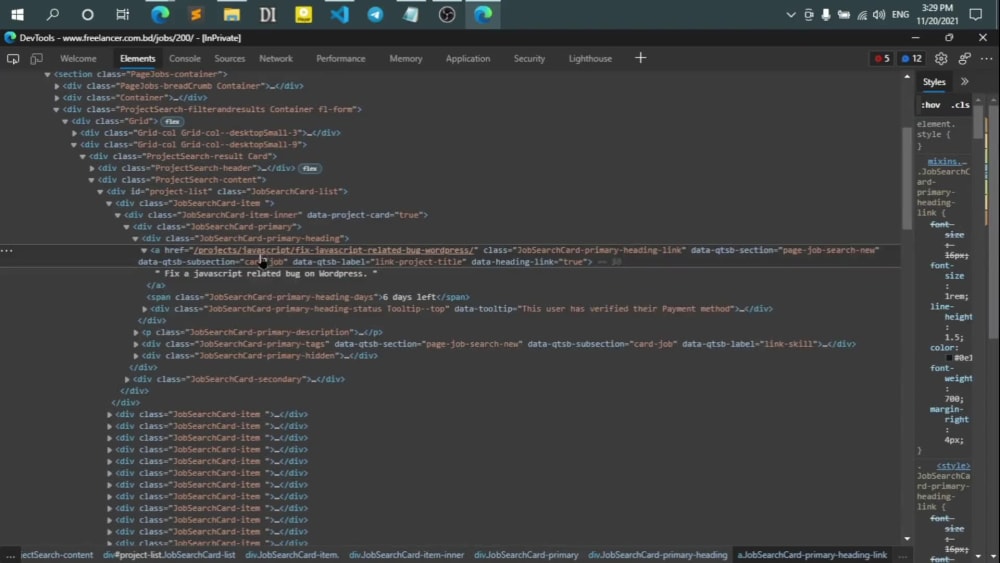Show more style panes chevron
Screen dimensions: 1000x563
point(964,82)
